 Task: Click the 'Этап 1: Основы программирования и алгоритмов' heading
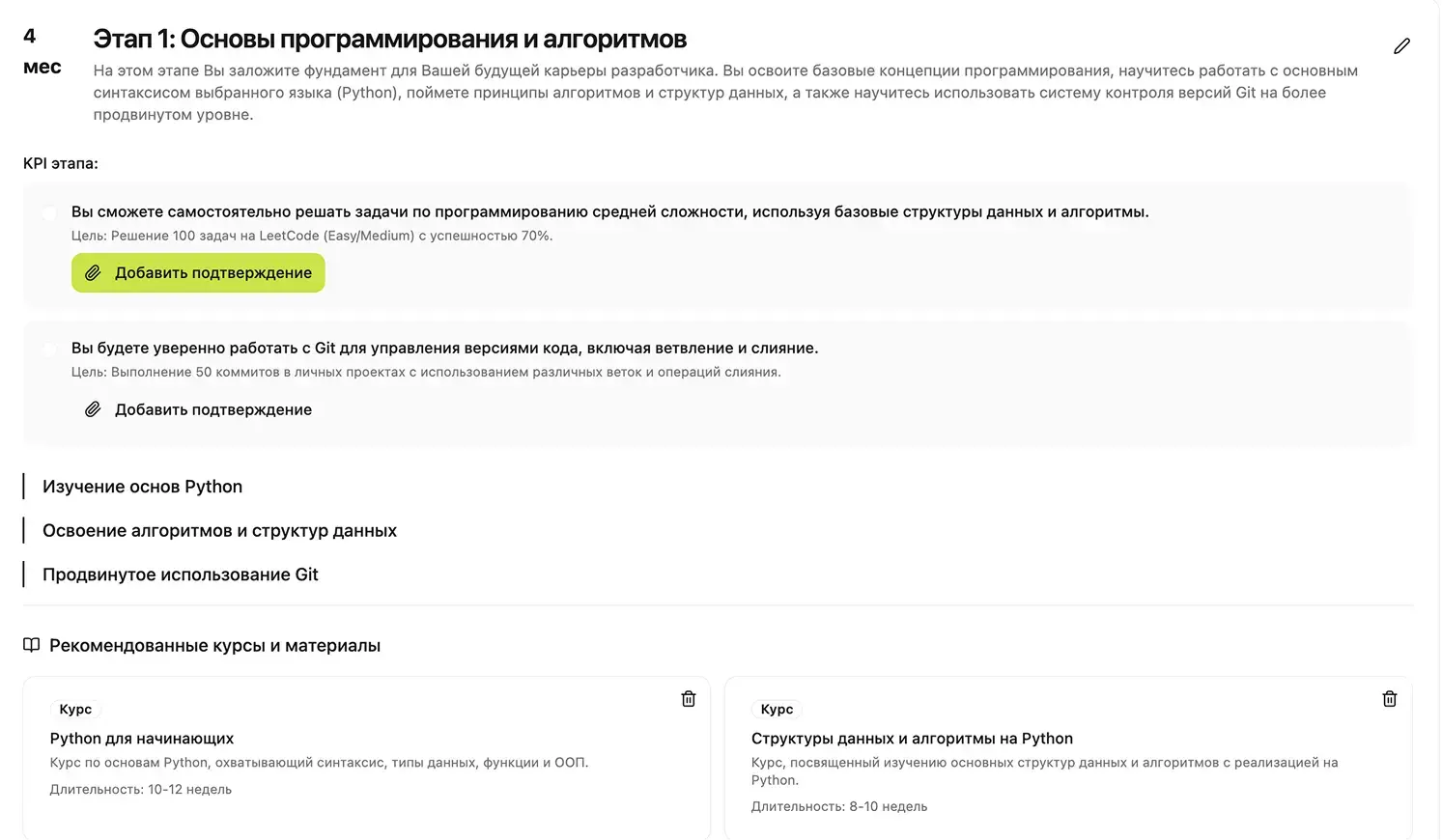click(390, 39)
